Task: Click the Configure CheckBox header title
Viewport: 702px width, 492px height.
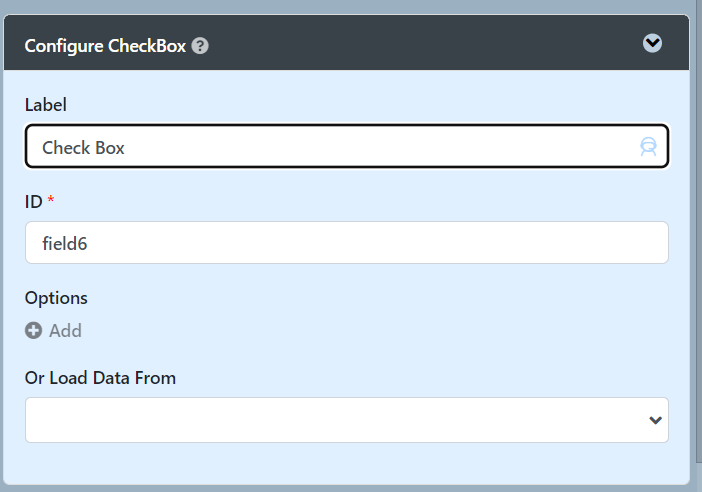Action: [x=105, y=46]
